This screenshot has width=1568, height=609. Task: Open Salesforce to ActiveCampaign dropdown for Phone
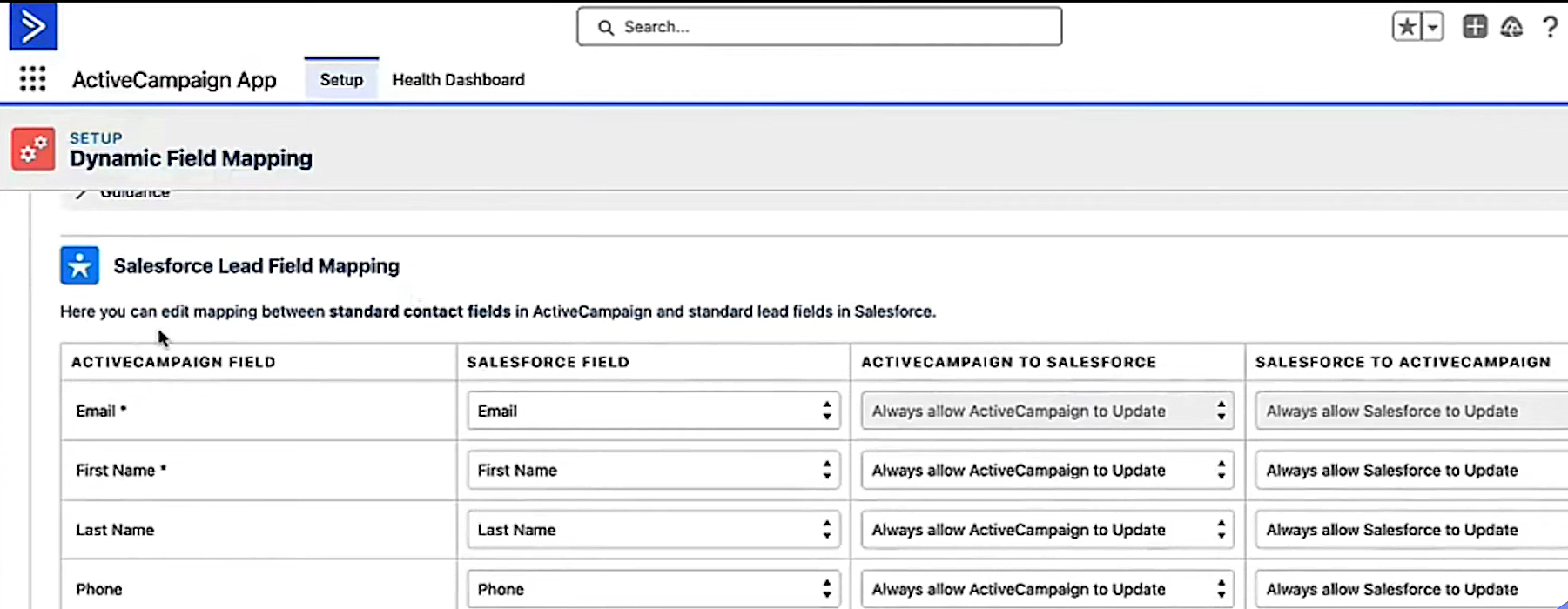(1411, 589)
